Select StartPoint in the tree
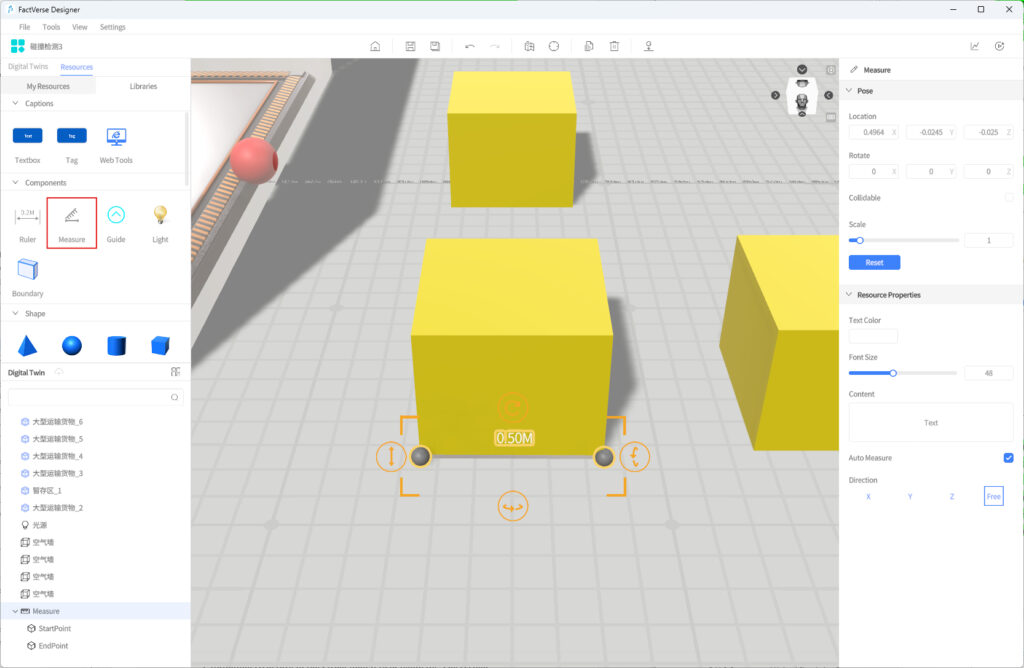 (55, 628)
